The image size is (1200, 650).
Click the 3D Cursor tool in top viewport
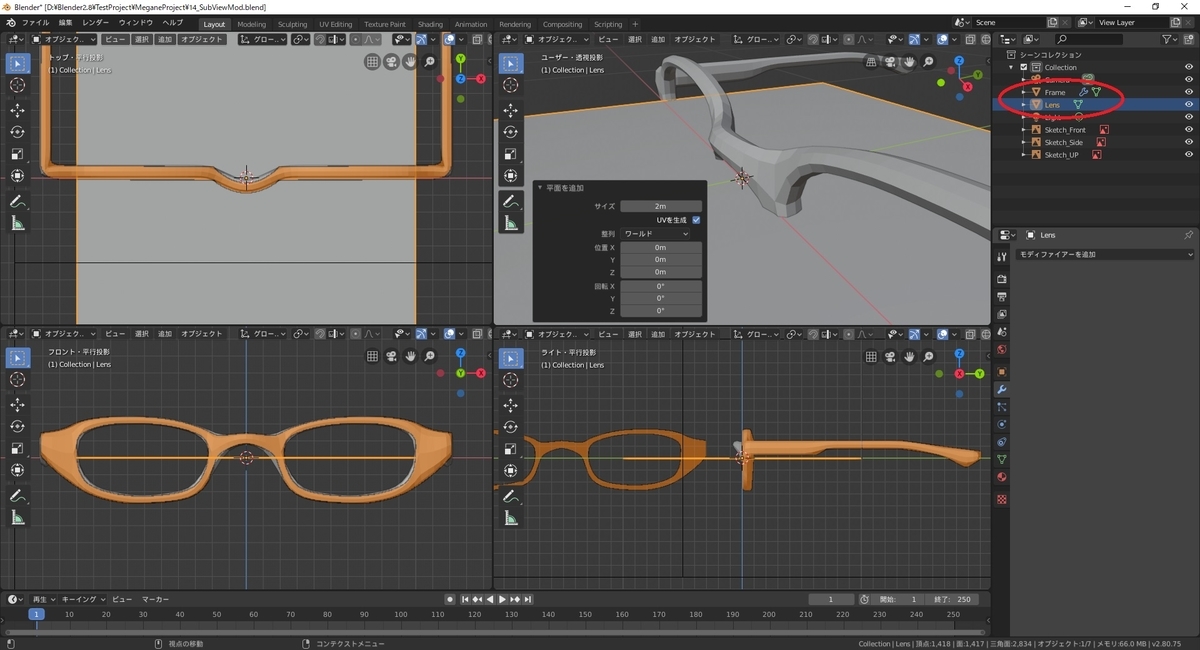17,85
